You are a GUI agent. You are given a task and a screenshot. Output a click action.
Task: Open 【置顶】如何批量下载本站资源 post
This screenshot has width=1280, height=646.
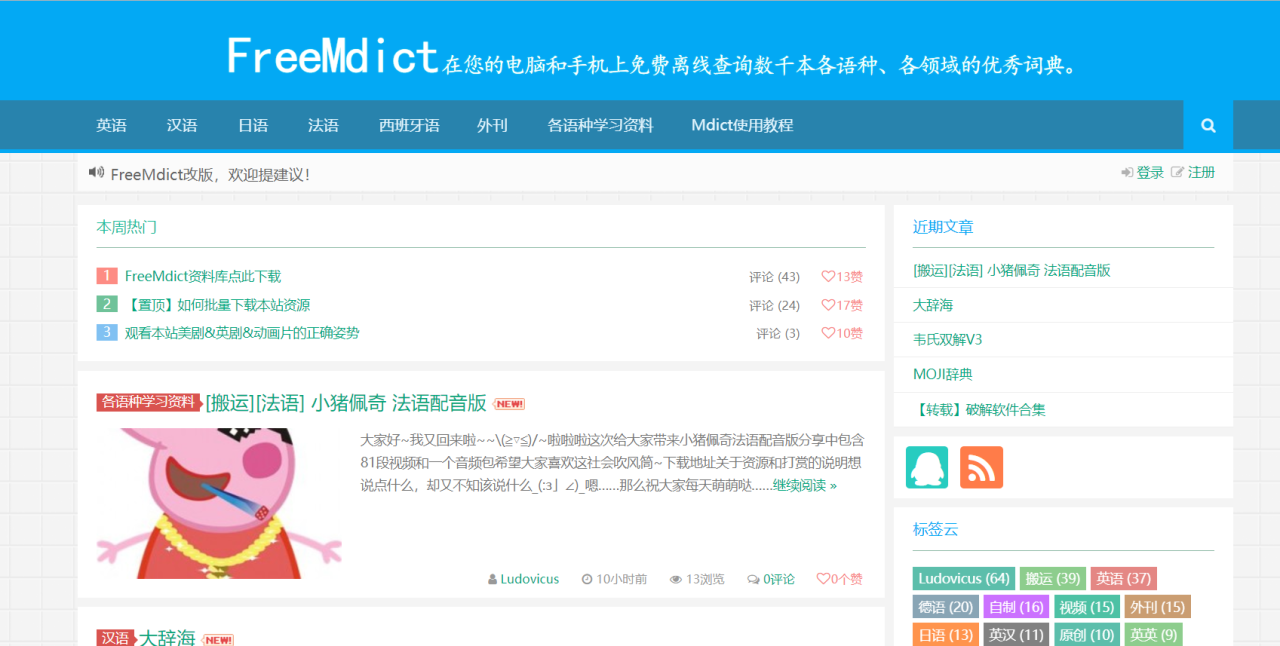point(217,305)
